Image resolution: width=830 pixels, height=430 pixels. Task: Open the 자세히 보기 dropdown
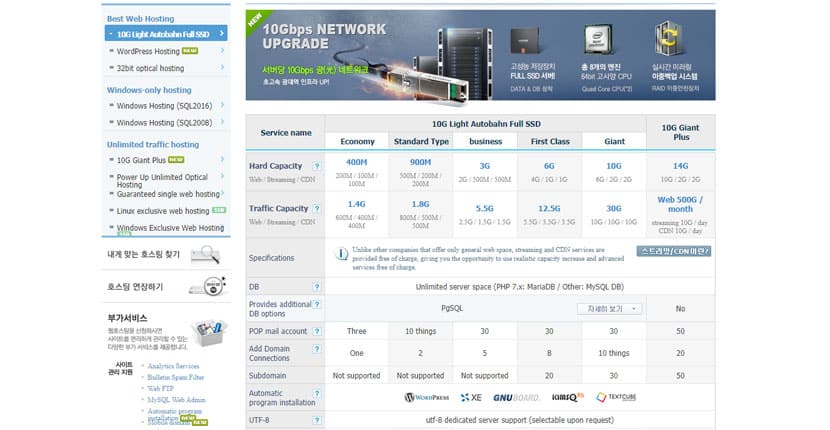point(609,309)
